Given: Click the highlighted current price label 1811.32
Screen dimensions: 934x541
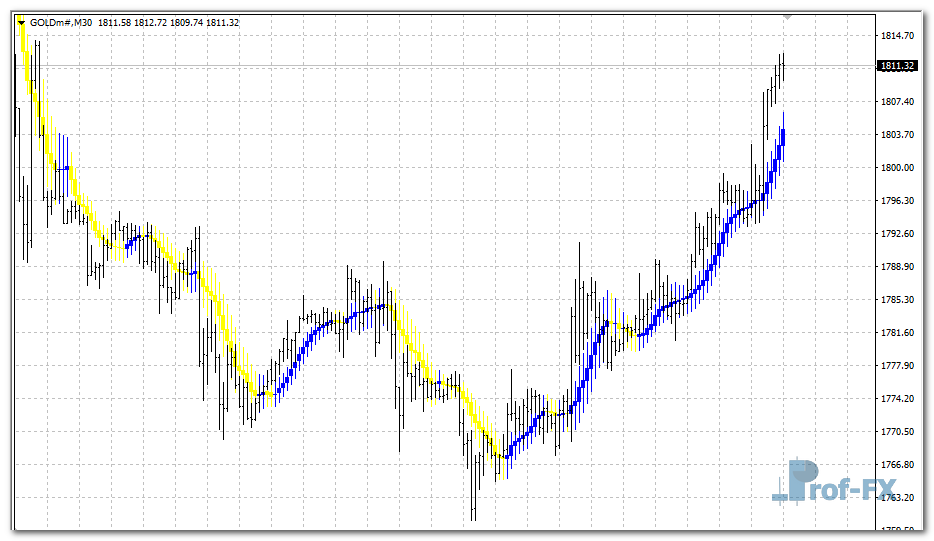Looking at the screenshot, I should pyautogui.click(x=896, y=66).
